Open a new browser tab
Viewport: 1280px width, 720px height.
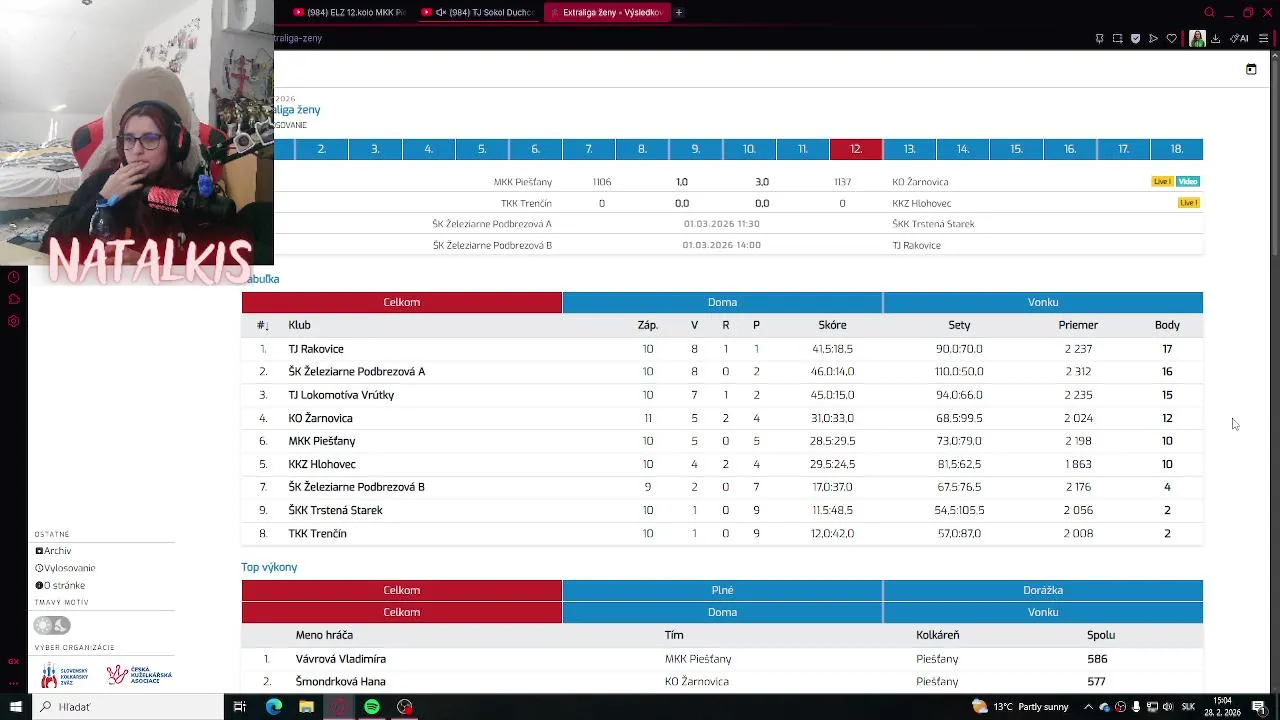pos(679,12)
